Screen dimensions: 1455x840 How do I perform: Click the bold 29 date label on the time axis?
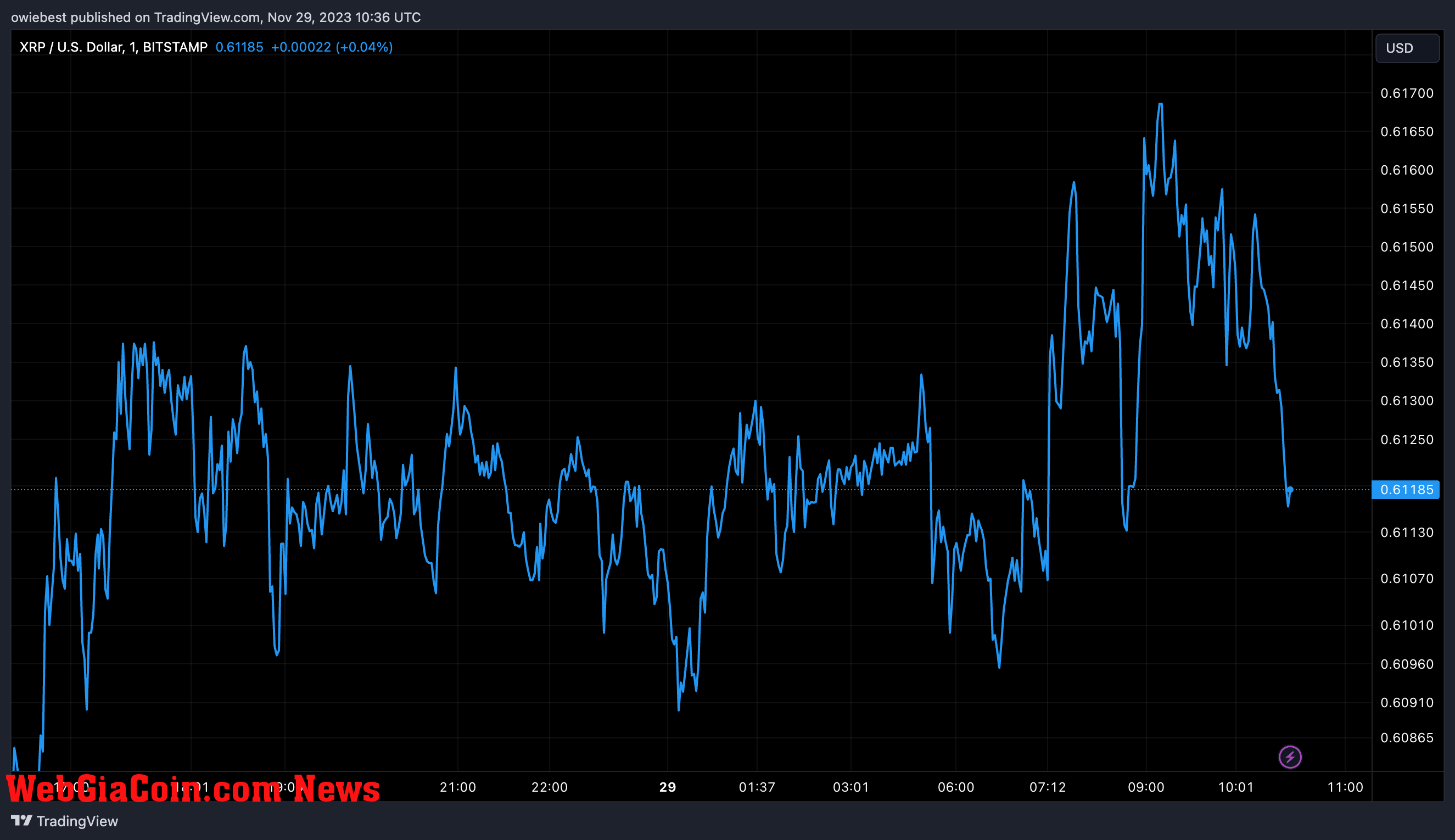click(x=668, y=787)
